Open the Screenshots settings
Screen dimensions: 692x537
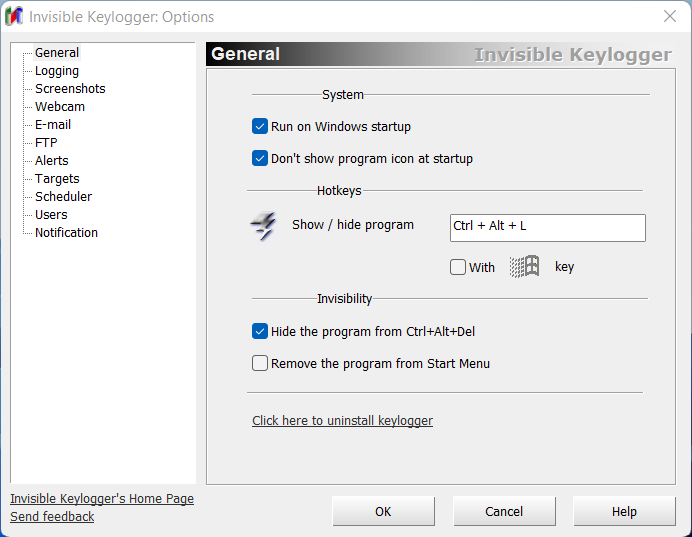point(70,89)
